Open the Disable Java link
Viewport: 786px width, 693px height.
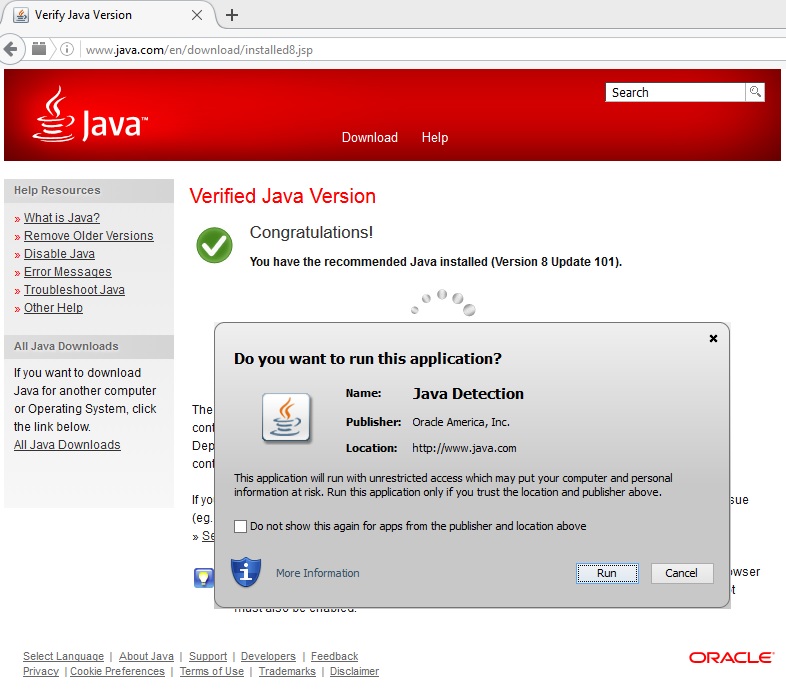59,254
